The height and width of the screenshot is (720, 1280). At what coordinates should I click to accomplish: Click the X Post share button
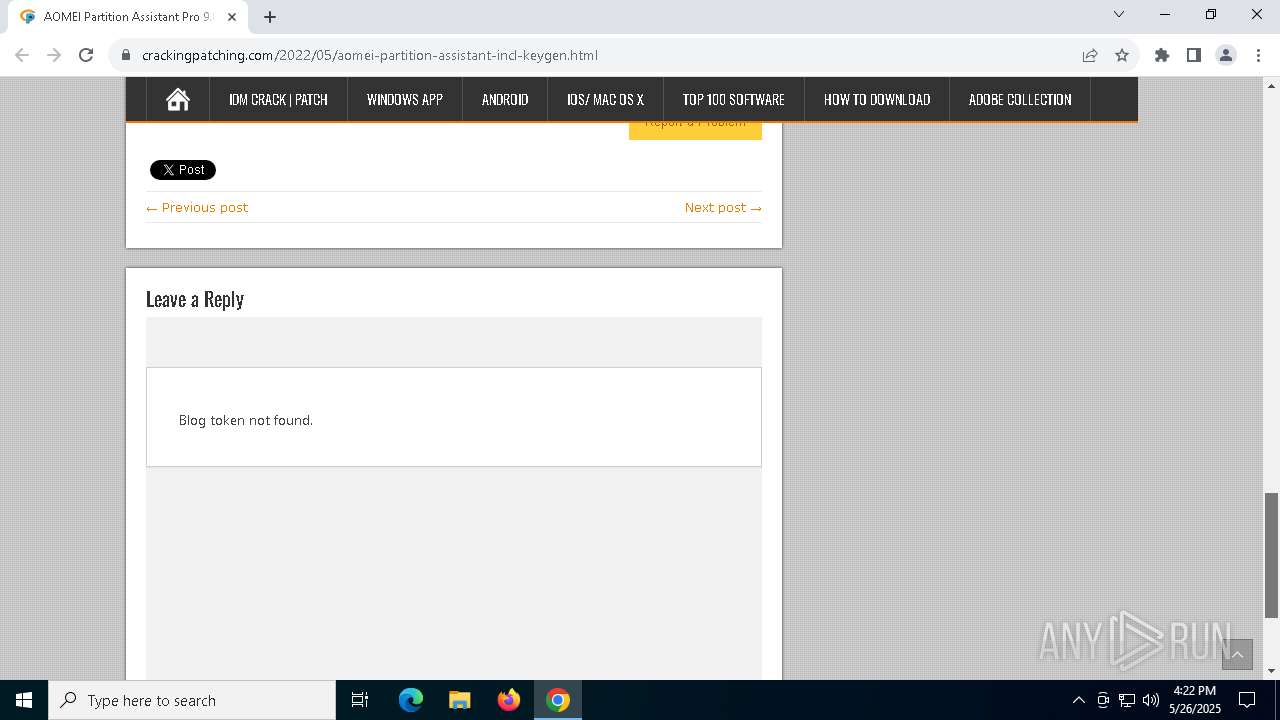coord(183,170)
